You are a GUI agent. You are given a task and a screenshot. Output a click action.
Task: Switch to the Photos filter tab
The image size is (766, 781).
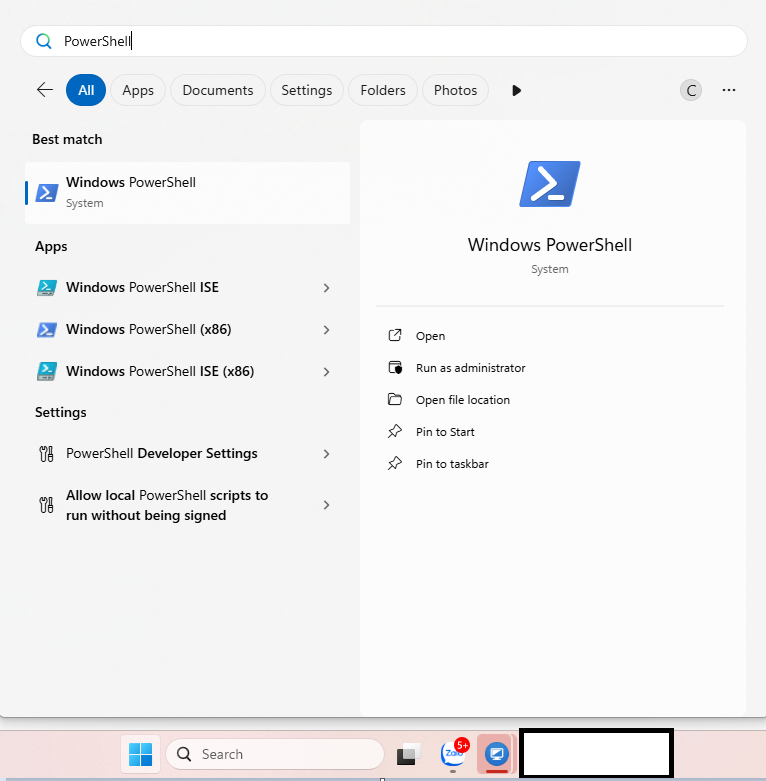455,90
